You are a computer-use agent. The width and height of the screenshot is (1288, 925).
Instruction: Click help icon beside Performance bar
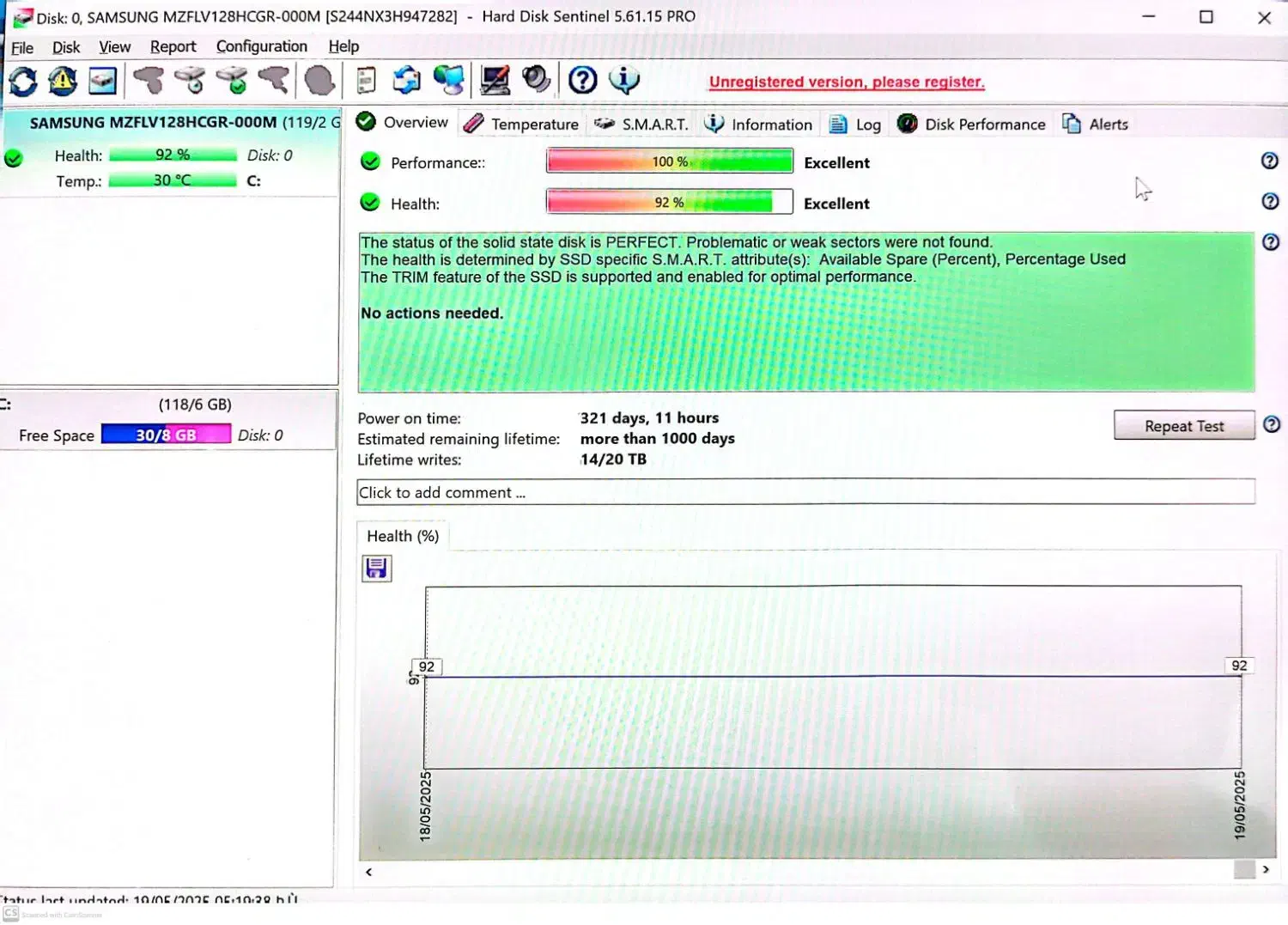[x=1269, y=161]
